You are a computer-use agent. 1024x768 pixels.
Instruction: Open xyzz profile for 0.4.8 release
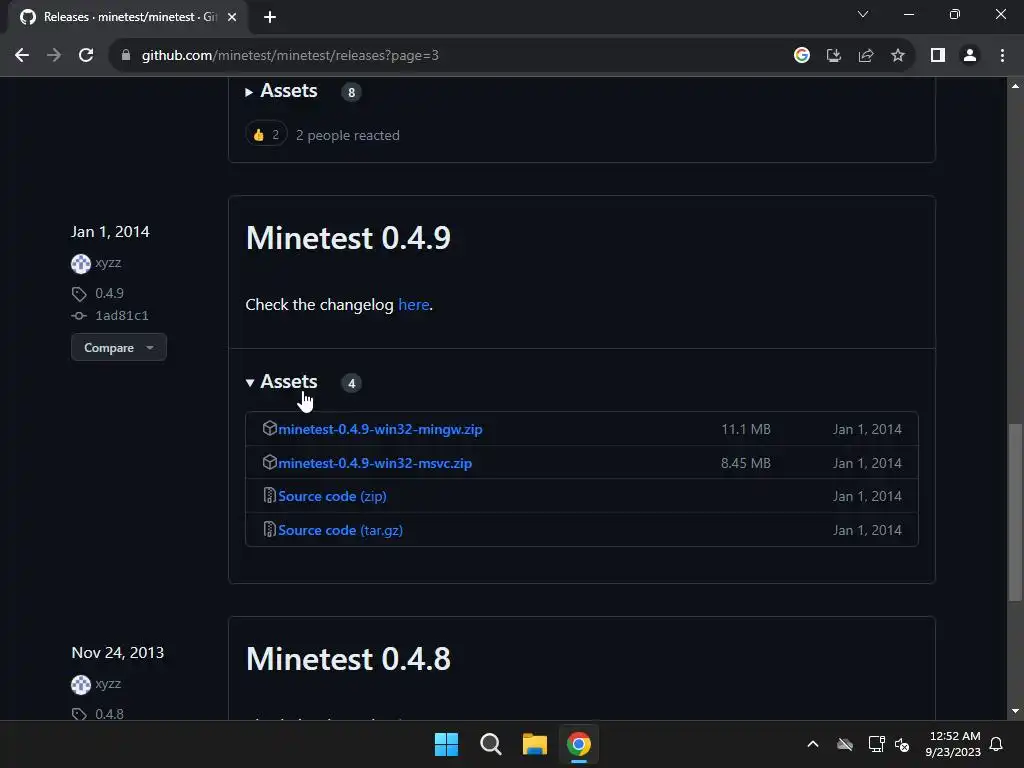pos(108,684)
